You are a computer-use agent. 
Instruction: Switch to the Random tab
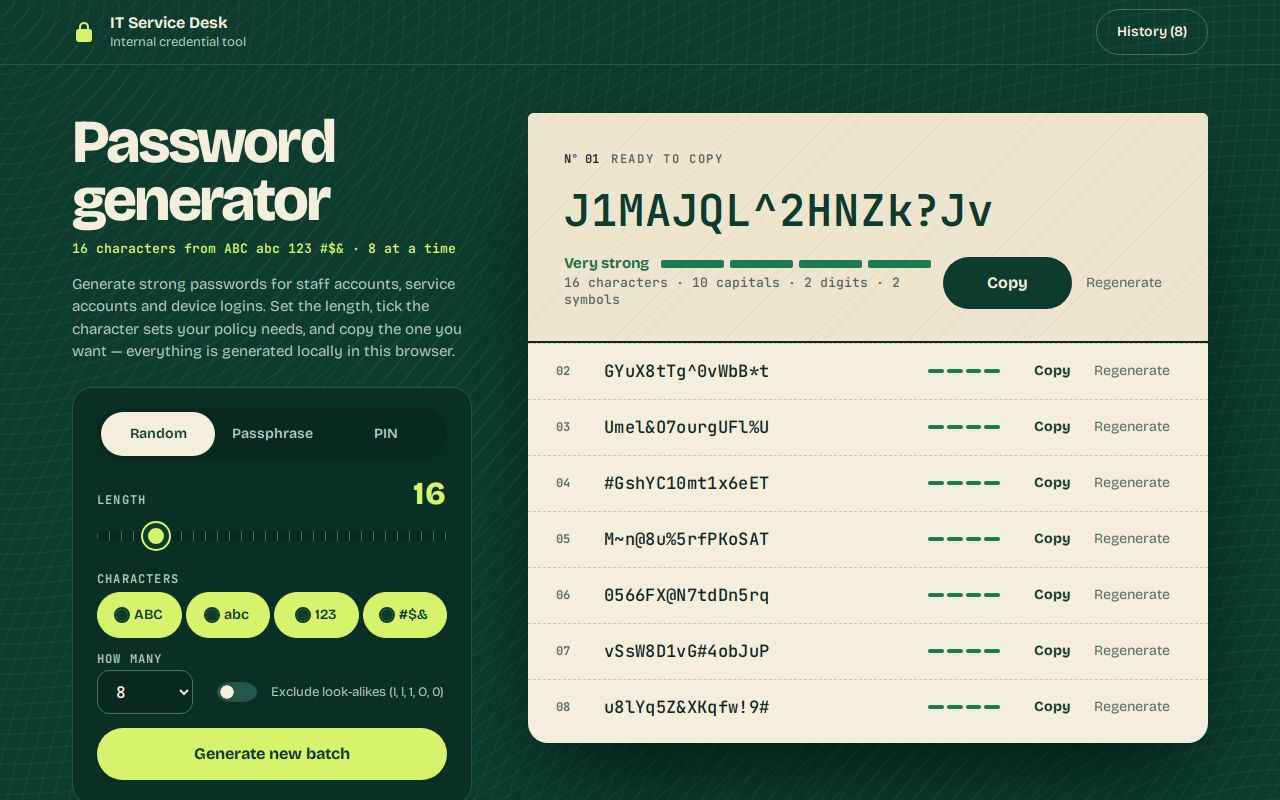158,434
